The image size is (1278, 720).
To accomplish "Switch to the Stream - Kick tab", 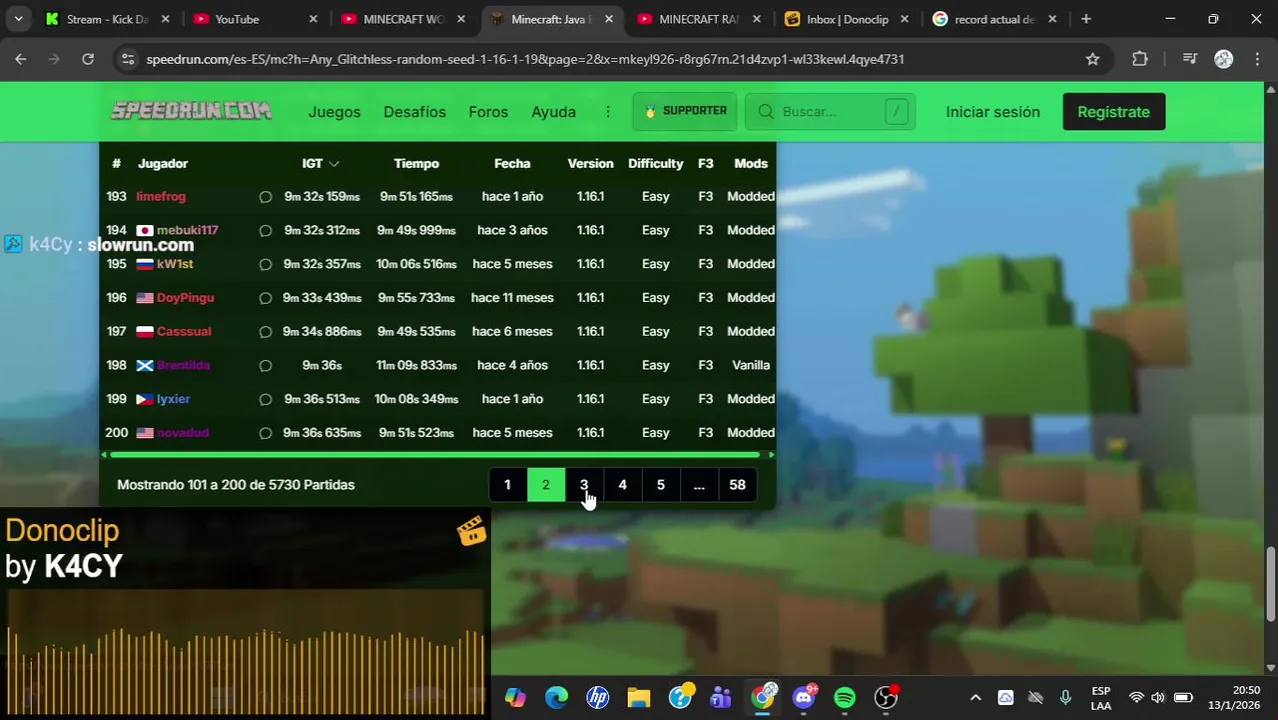I will [107, 19].
